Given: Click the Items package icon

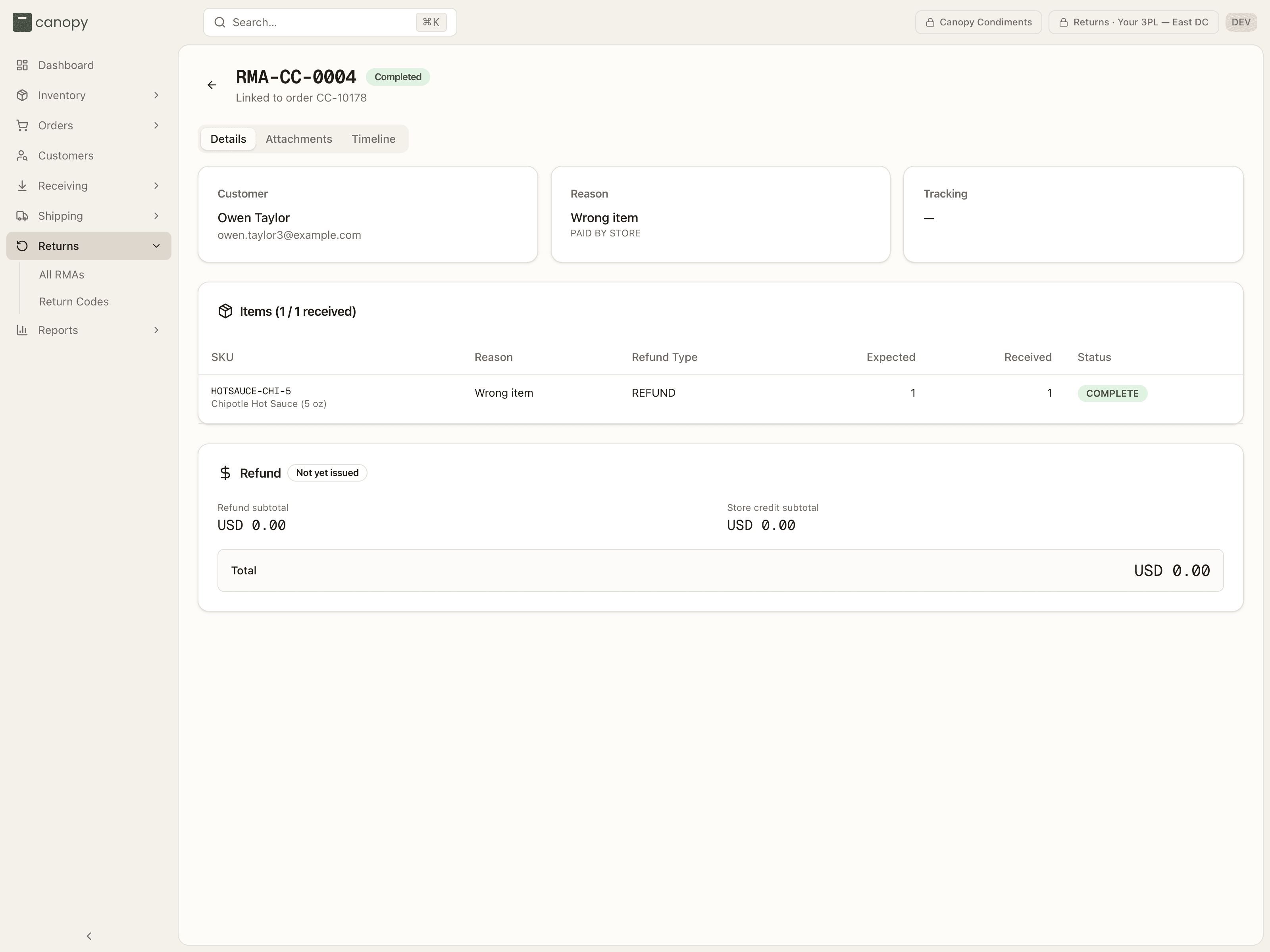Looking at the screenshot, I should pos(225,311).
